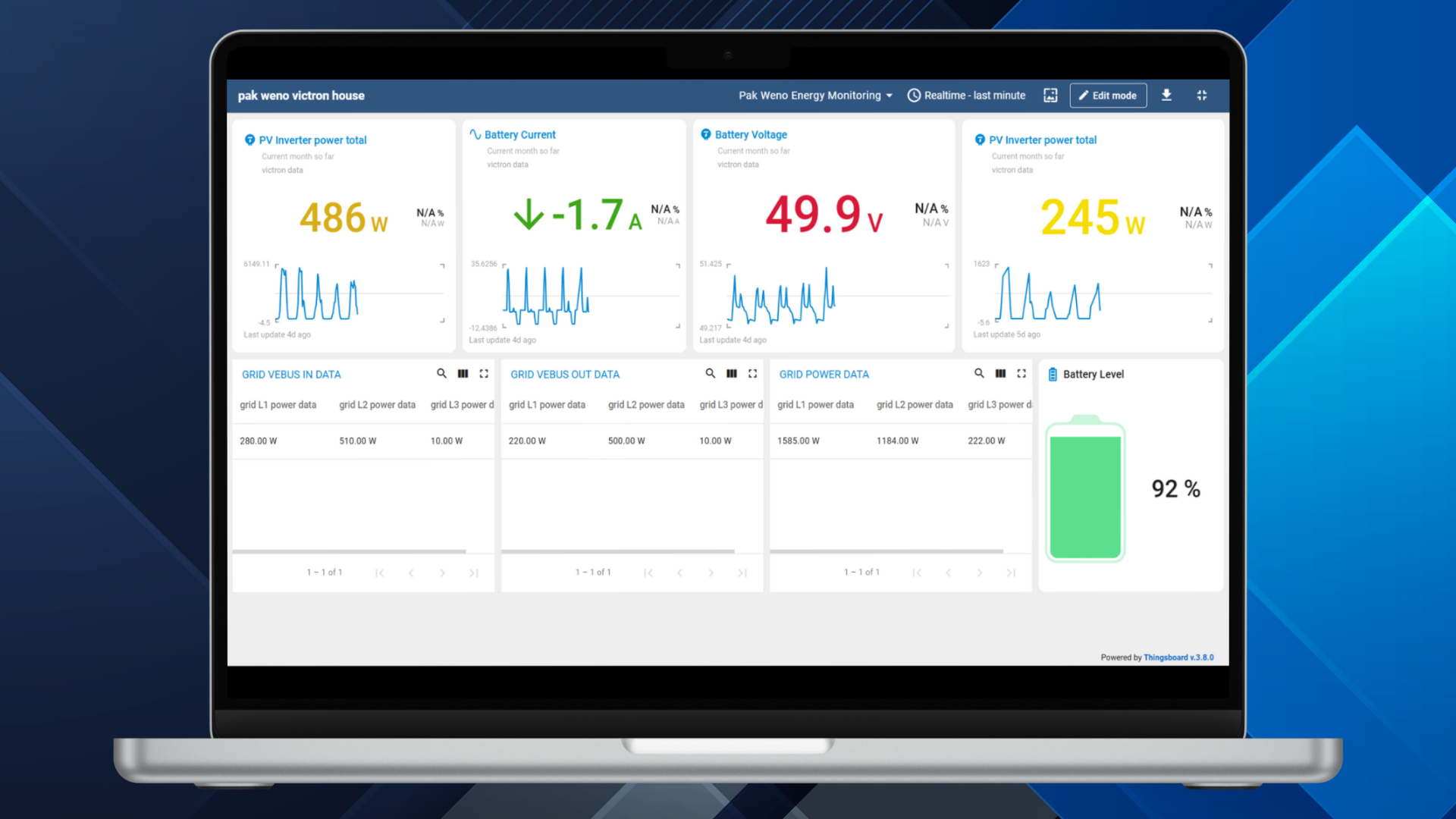1456x819 pixels.
Task: Enter Edit mode
Action: 1108,96
